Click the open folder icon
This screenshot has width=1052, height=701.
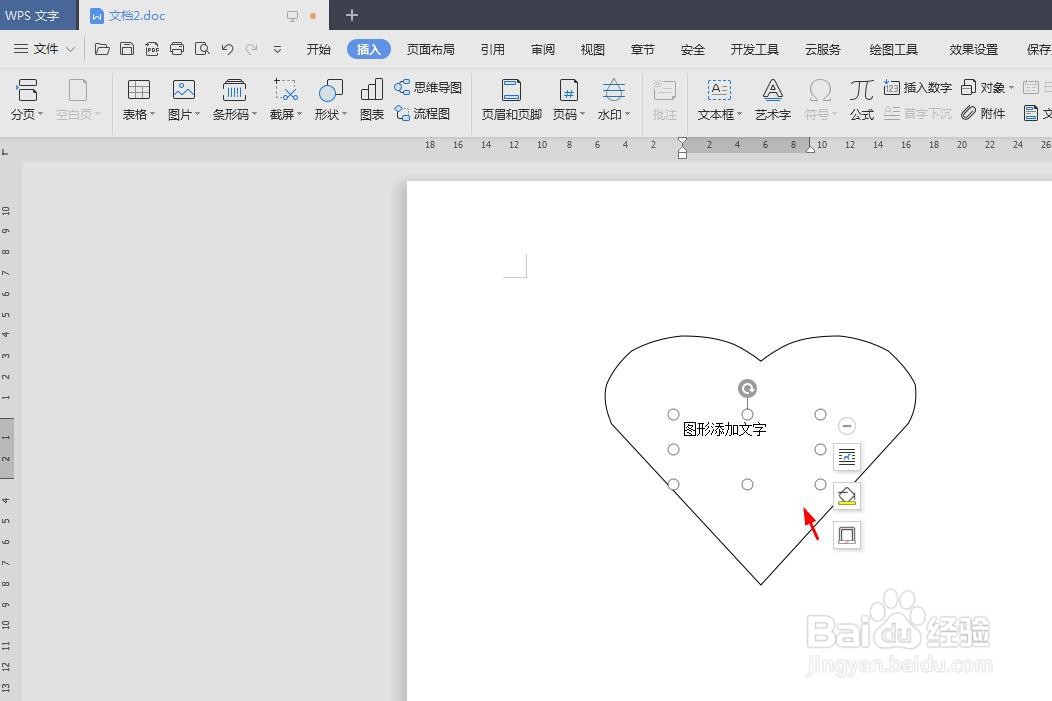pos(102,49)
